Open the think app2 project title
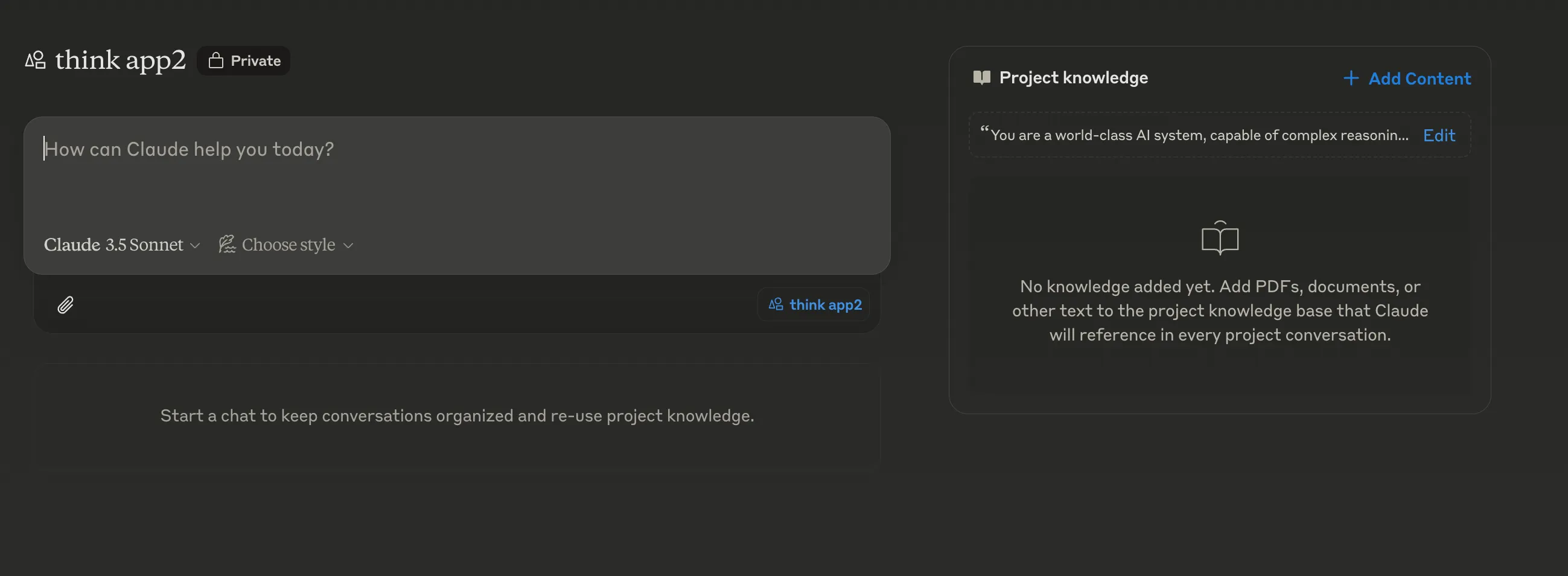The width and height of the screenshot is (1568, 576). click(120, 60)
